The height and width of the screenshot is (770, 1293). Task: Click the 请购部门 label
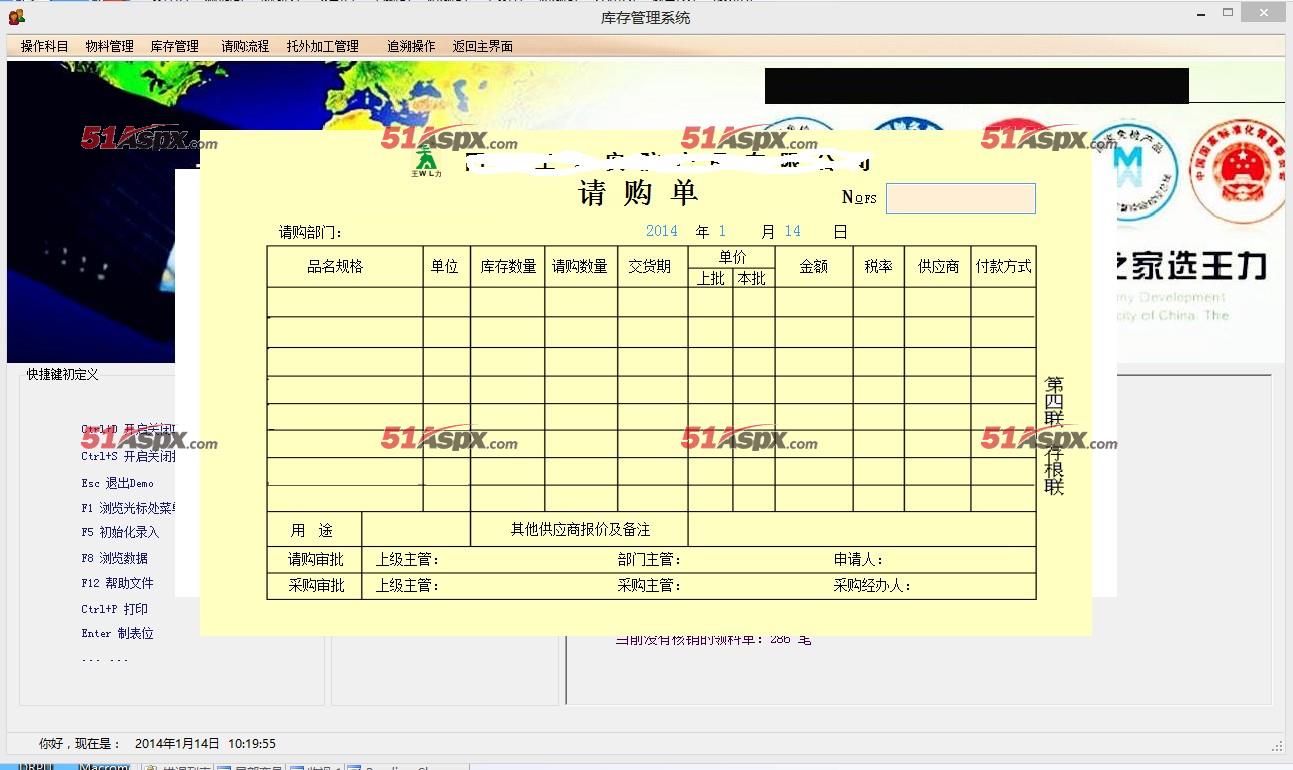[x=310, y=232]
